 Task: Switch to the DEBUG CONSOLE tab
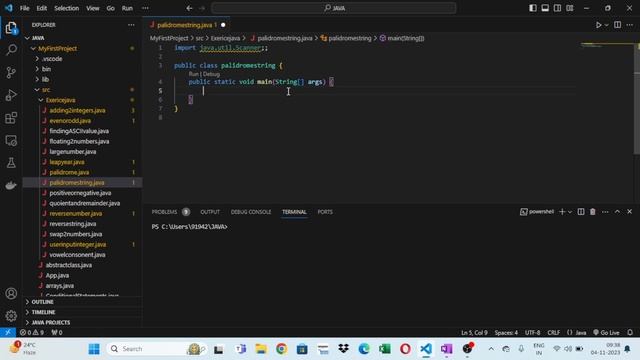click(x=251, y=212)
